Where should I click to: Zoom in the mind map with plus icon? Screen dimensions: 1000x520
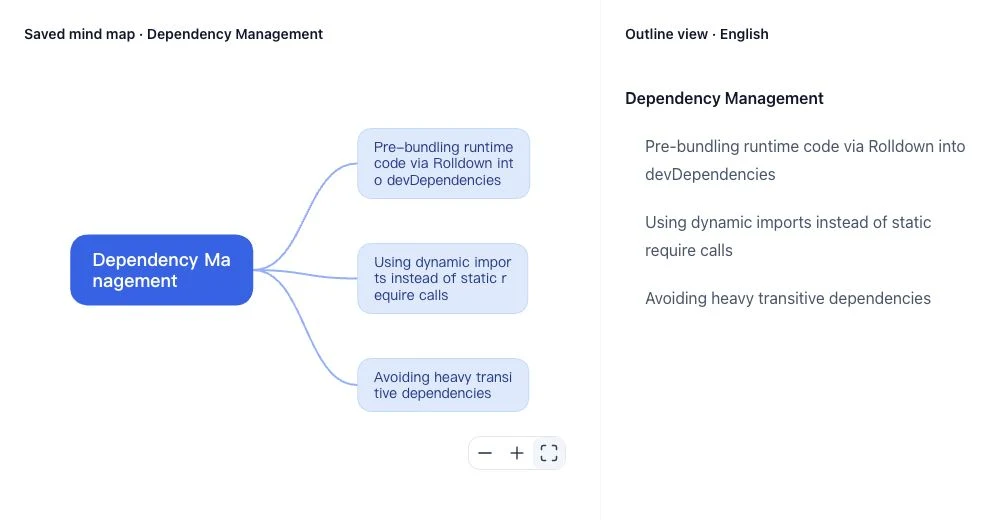517,453
